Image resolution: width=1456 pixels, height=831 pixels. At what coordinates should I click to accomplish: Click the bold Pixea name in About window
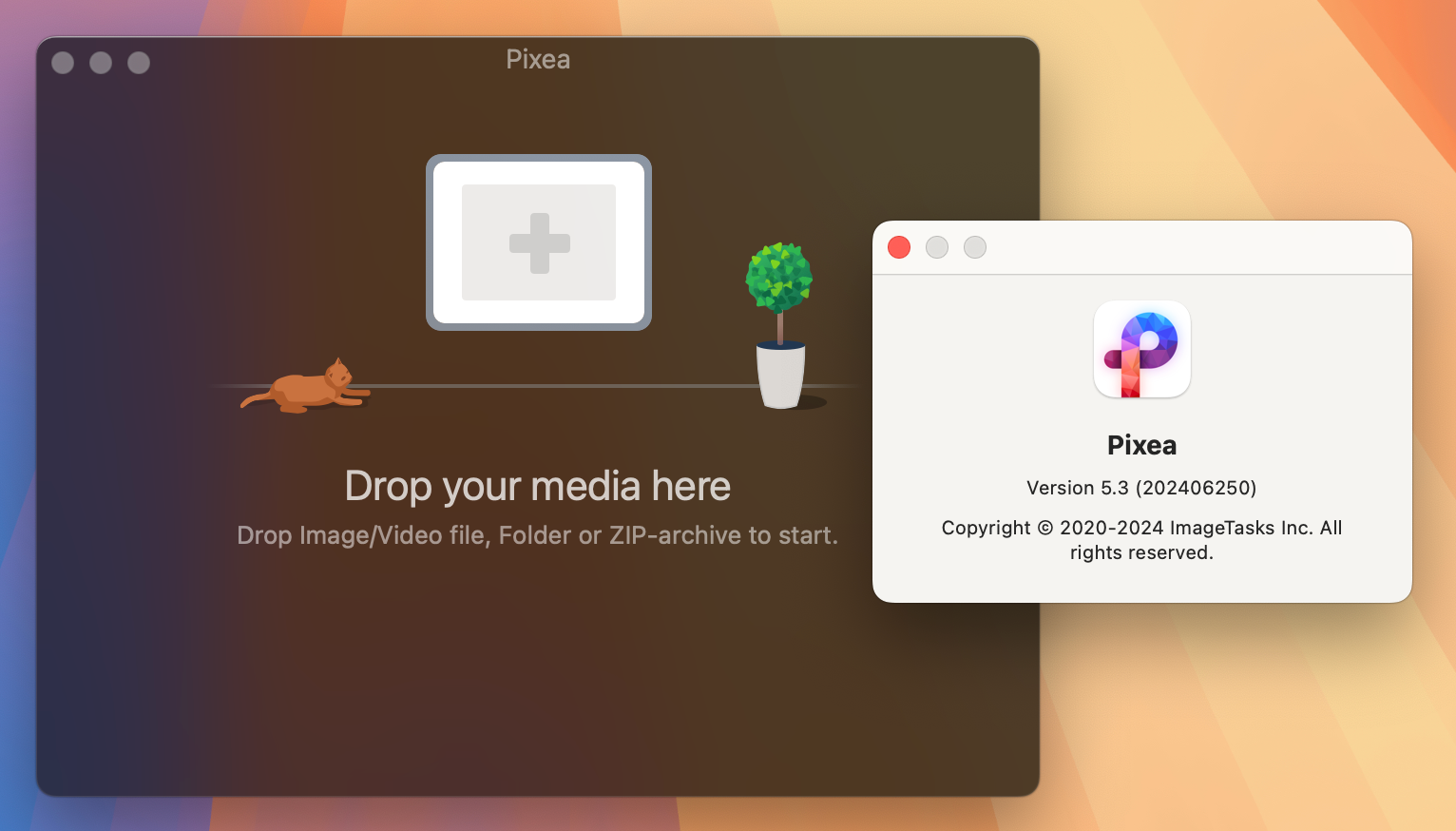tap(1141, 445)
